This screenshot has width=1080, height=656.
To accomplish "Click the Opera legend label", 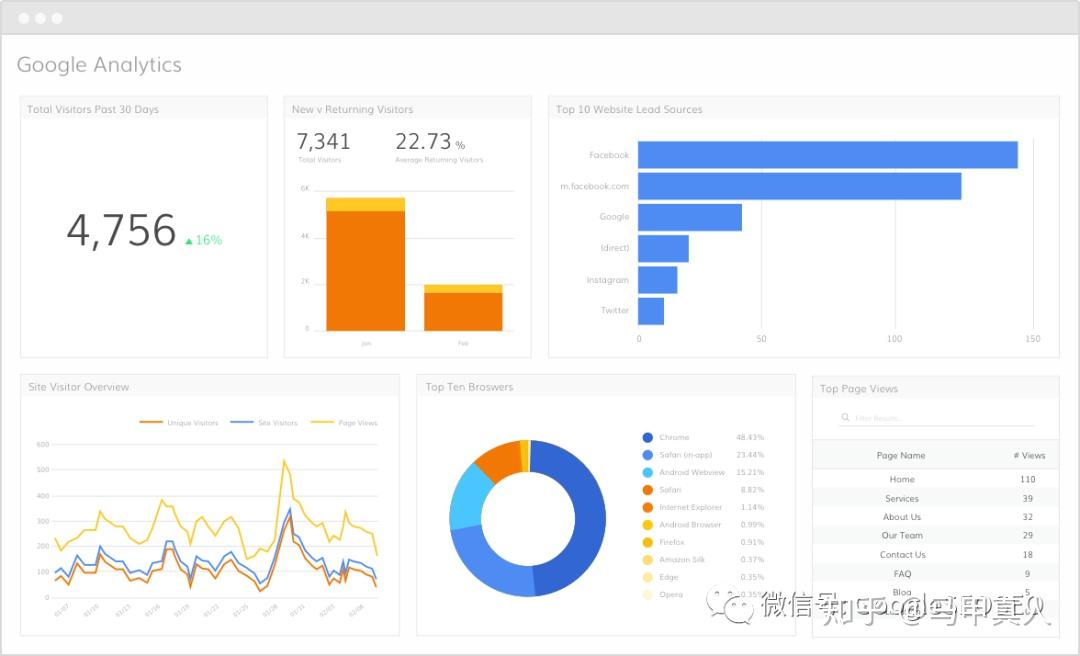I will pos(671,595).
